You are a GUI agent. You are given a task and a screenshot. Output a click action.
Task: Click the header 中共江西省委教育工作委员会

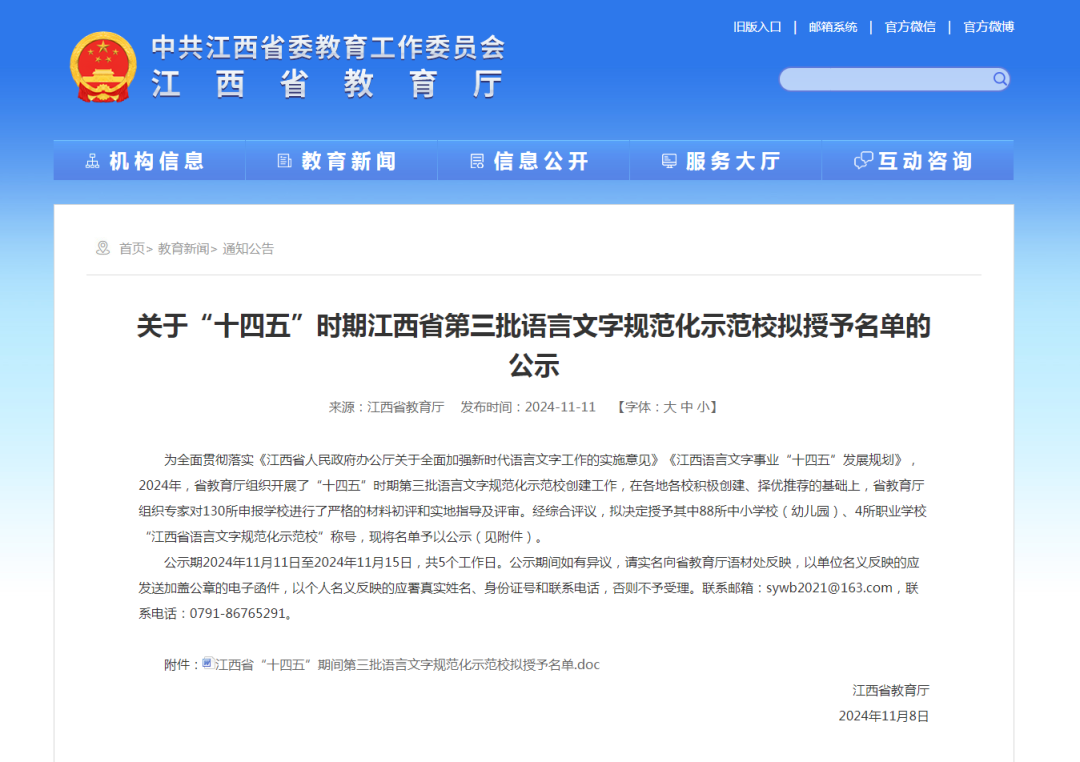(328, 47)
